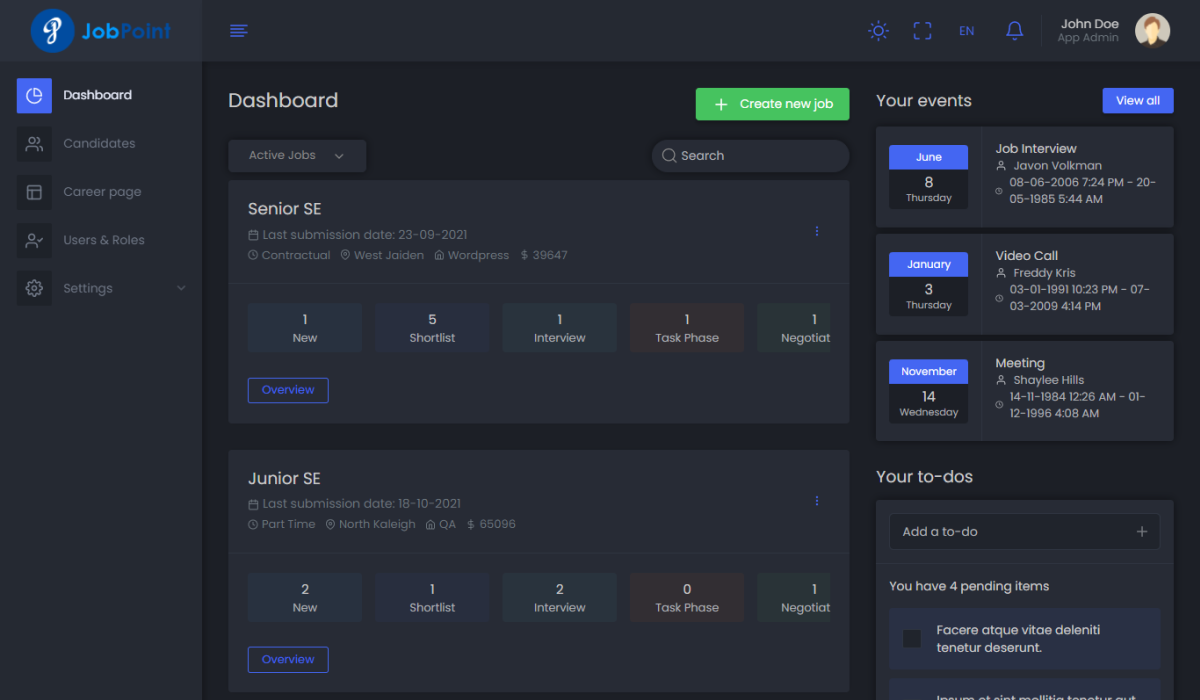Open Senior SE three-dot options menu

coord(817,232)
